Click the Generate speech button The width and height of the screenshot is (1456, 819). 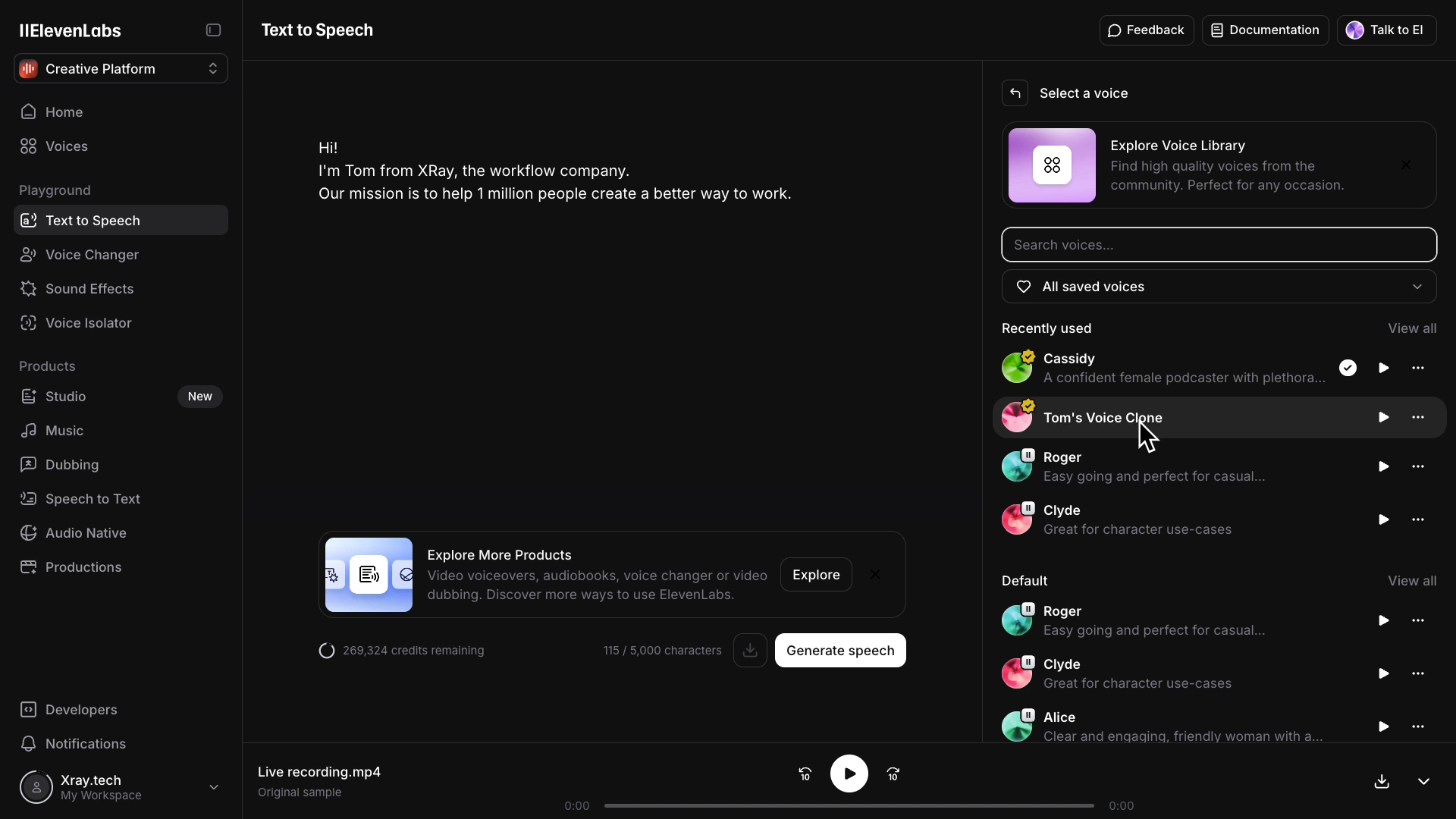tap(840, 650)
